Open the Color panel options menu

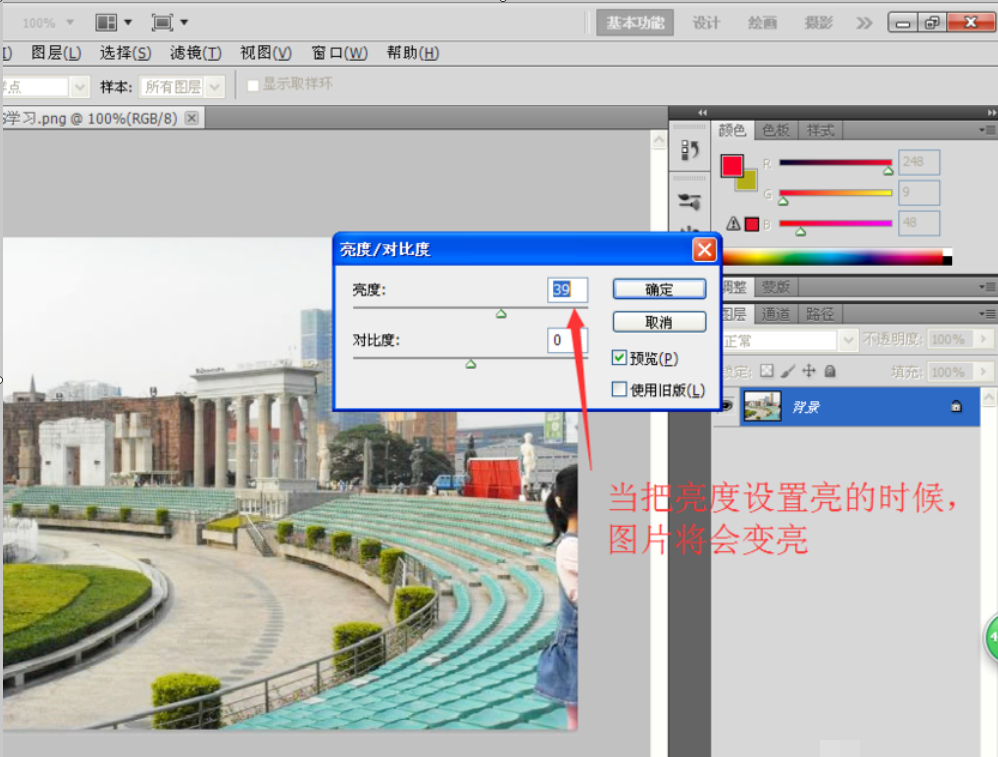(x=987, y=130)
